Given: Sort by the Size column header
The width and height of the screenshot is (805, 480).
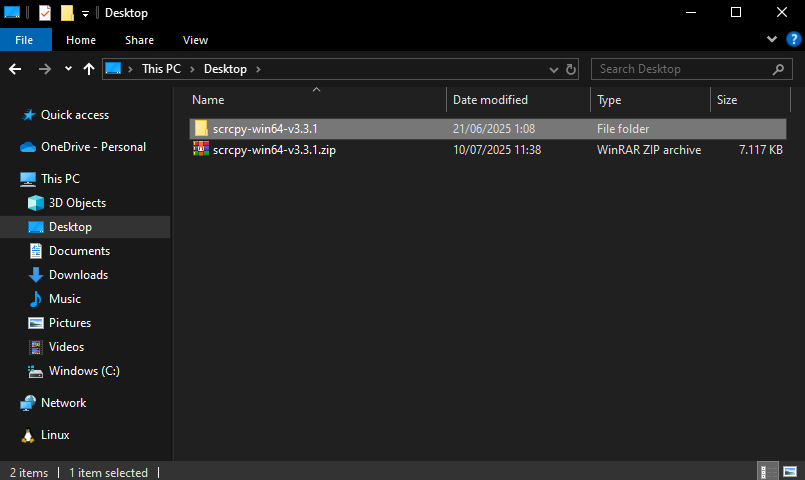Looking at the screenshot, I should pos(727,100).
